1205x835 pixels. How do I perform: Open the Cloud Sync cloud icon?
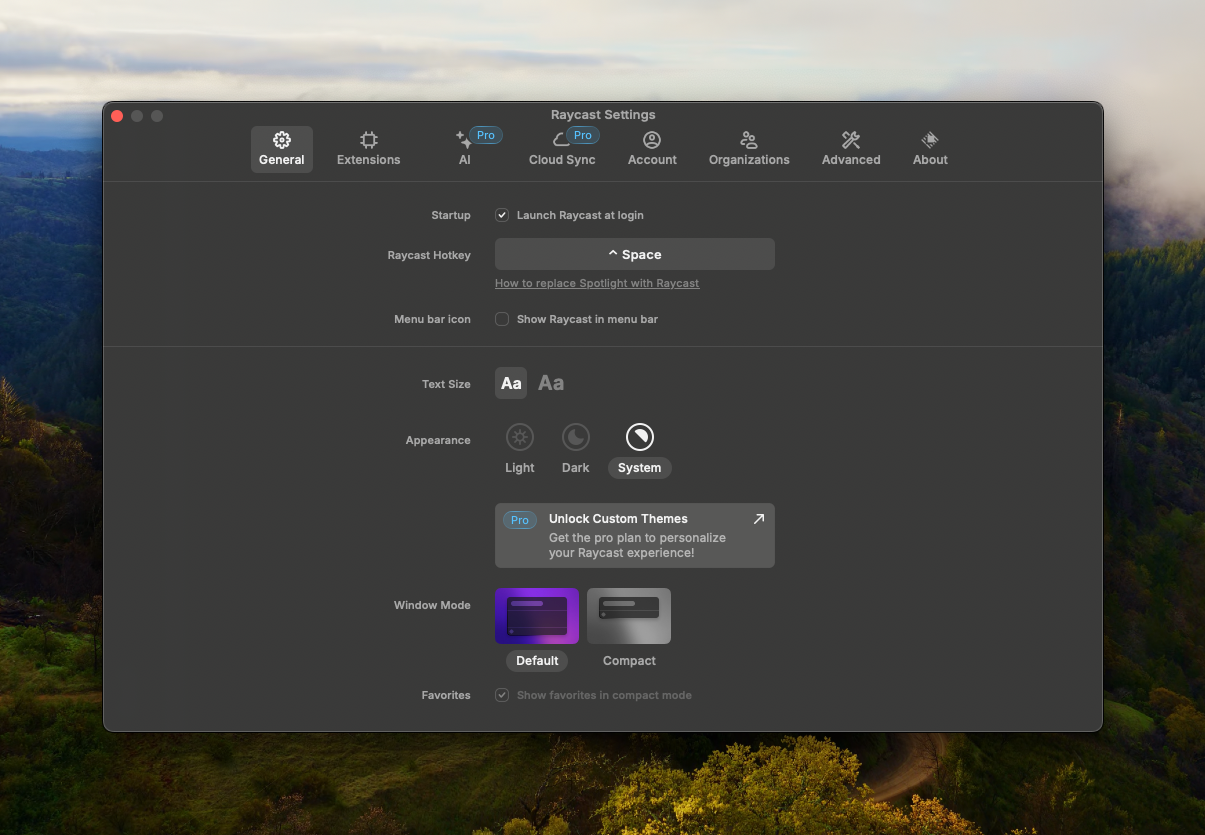tap(561, 140)
